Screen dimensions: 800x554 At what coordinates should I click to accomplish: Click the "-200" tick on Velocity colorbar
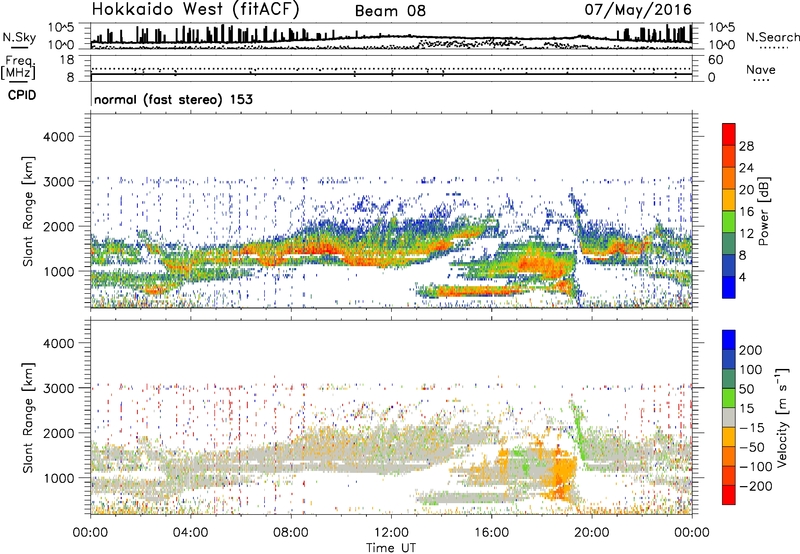click(756, 486)
